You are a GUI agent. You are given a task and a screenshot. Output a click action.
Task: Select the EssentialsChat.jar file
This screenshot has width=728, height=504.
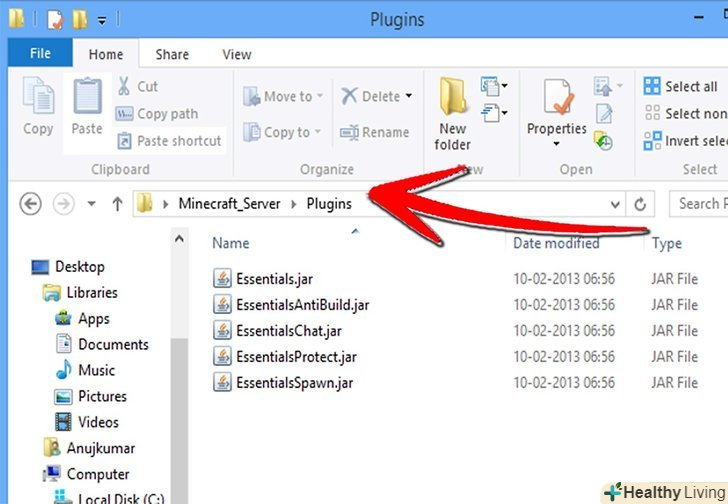[277, 331]
